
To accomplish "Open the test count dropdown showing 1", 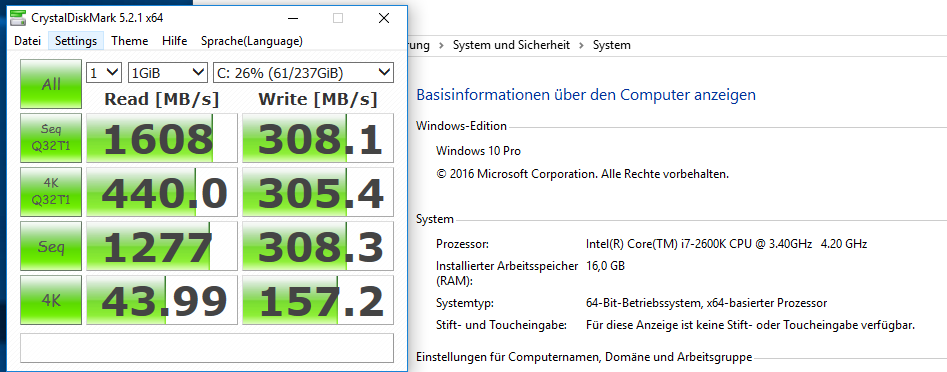I will click(x=104, y=73).
